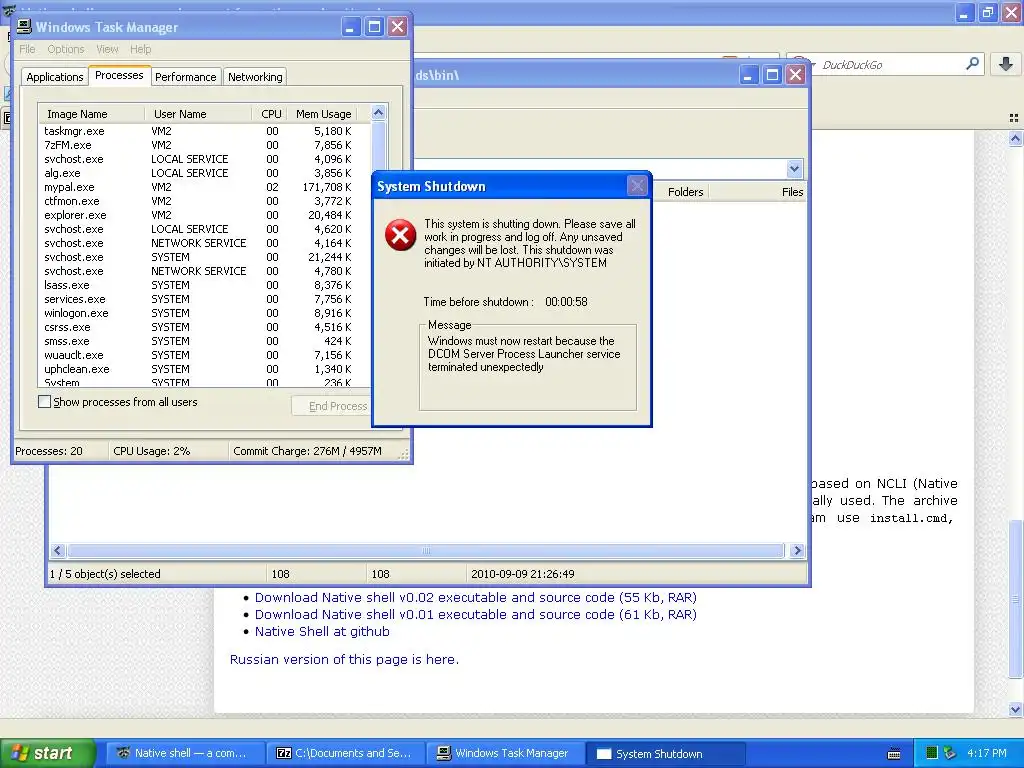
Task: Click the End Process button
Action: 332,406
